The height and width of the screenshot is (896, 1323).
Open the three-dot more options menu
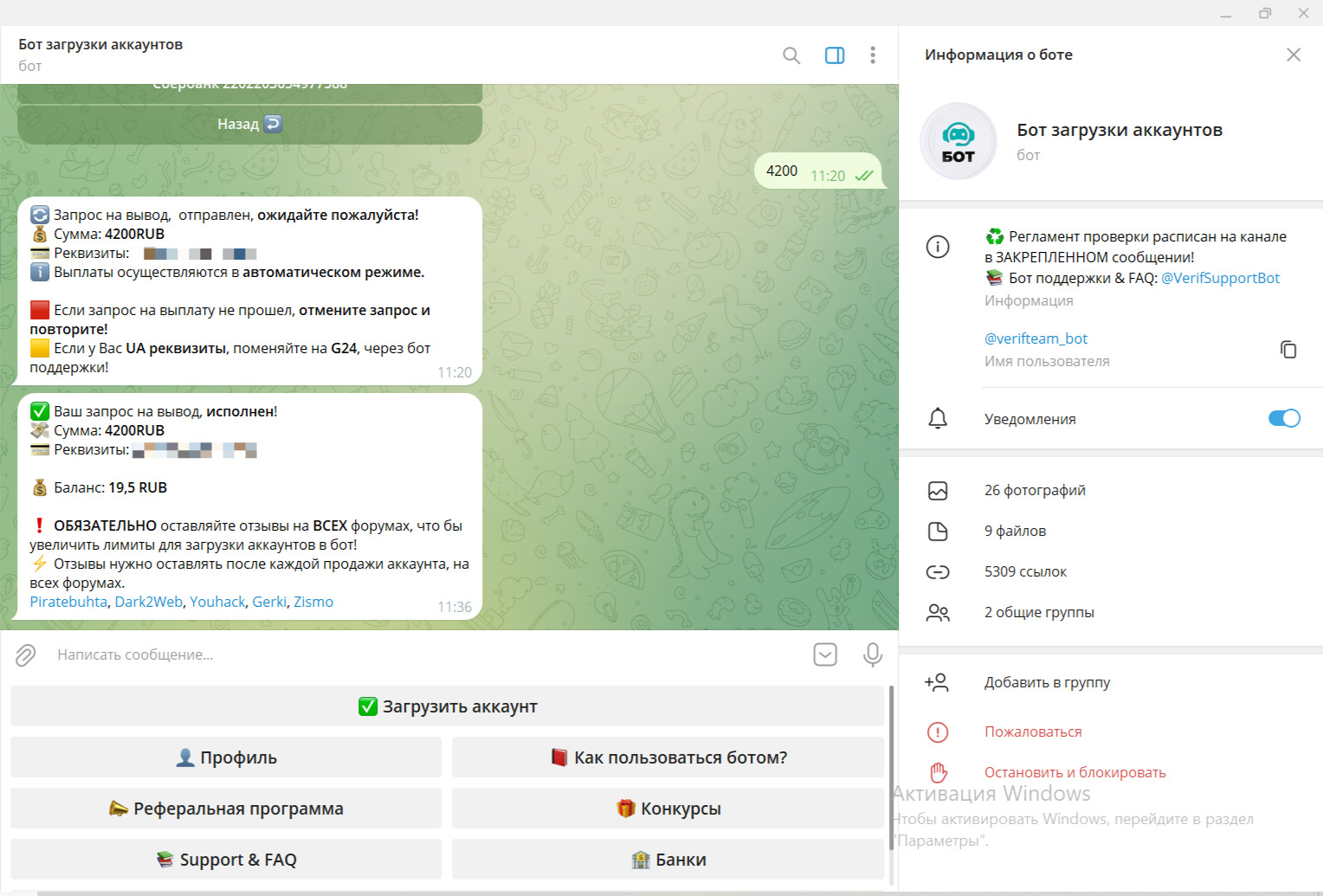[x=872, y=55]
